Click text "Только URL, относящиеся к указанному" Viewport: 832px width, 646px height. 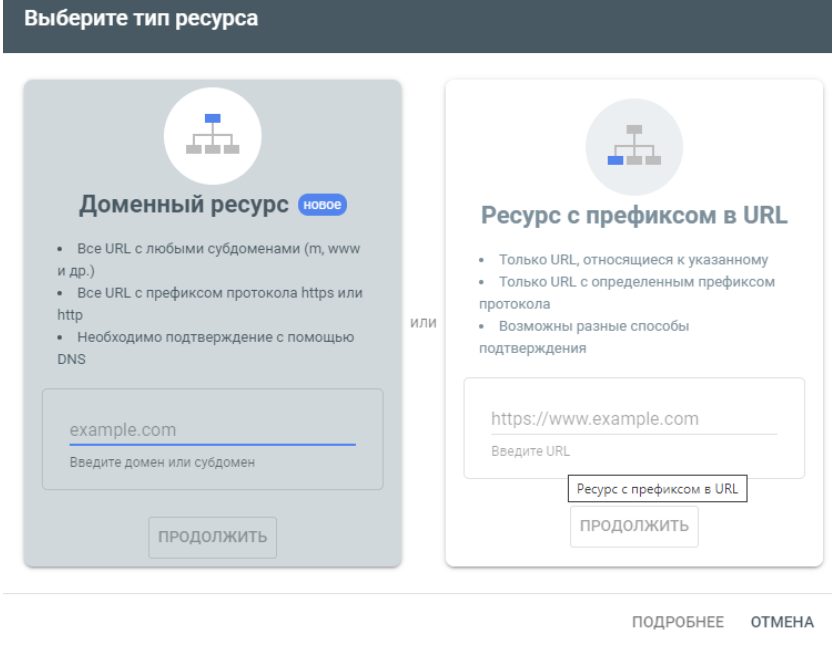pos(633,260)
